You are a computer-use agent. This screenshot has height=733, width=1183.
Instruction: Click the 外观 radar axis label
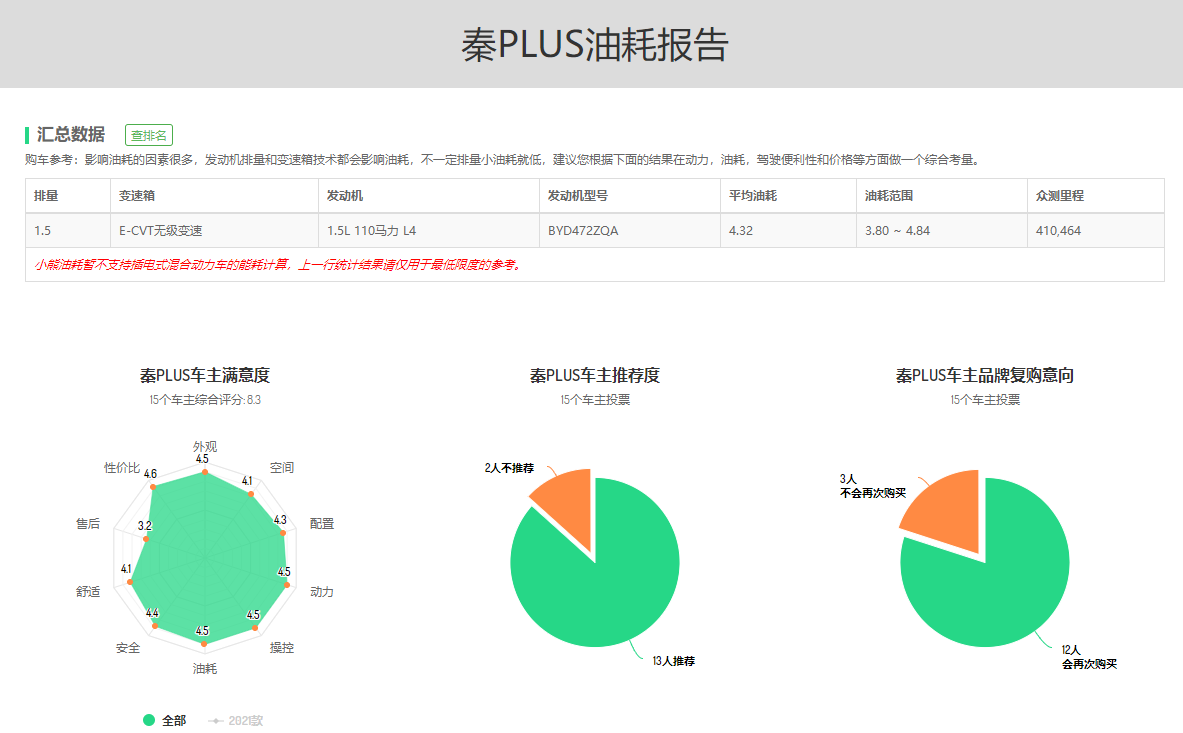[x=204, y=446]
